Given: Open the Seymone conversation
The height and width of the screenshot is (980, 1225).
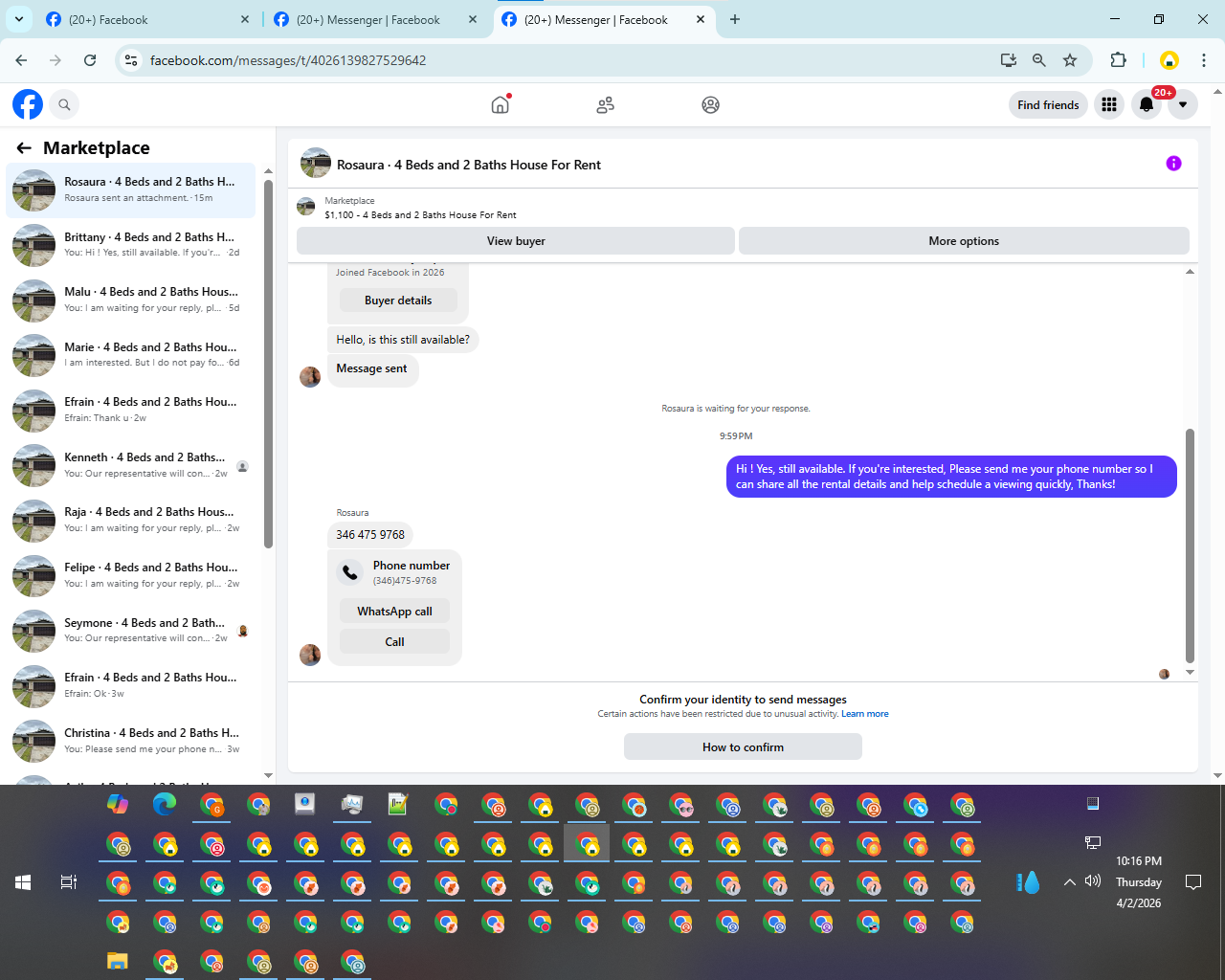Looking at the screenshot, I should (131, 632).
